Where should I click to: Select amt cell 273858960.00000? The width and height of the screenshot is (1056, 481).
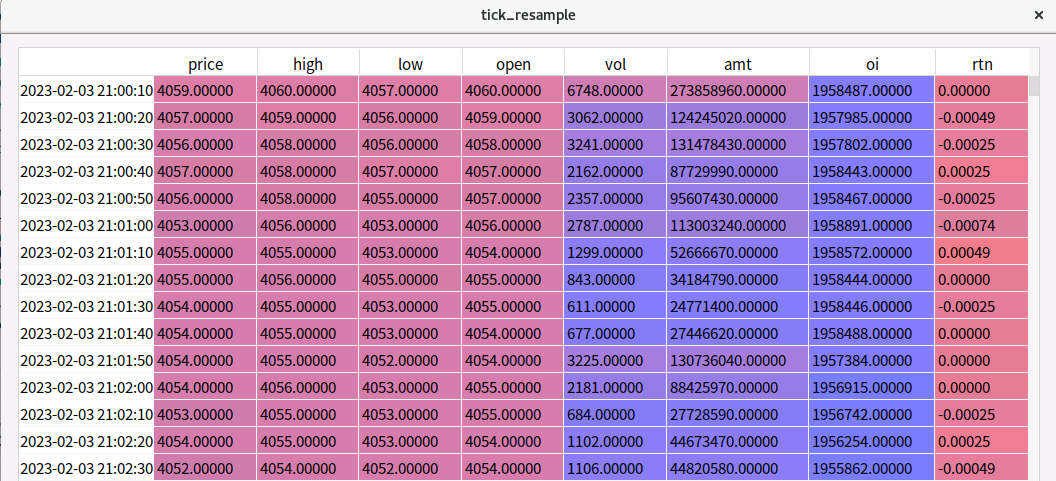point(738,90)
